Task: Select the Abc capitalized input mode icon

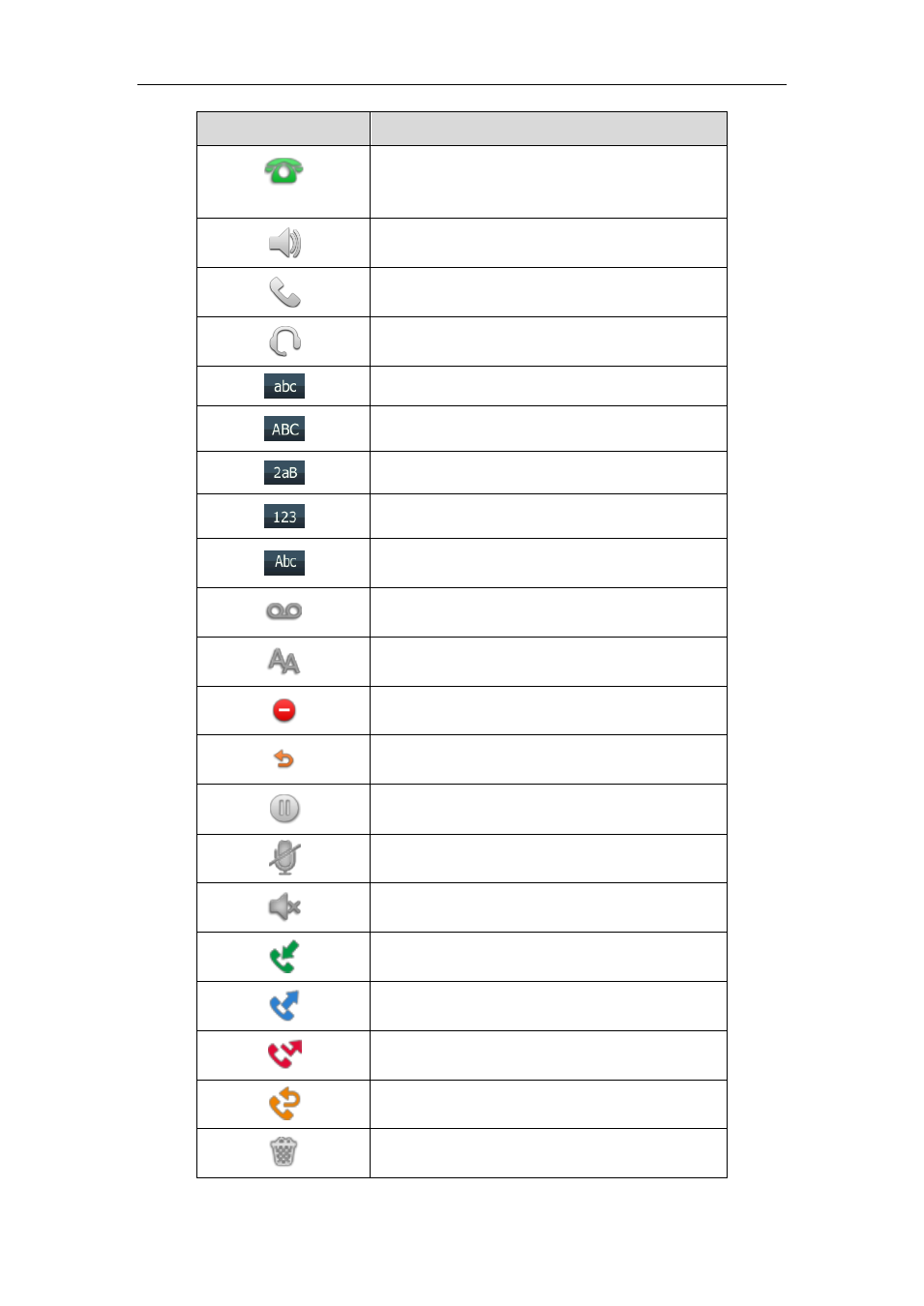Action: [284, 562]
